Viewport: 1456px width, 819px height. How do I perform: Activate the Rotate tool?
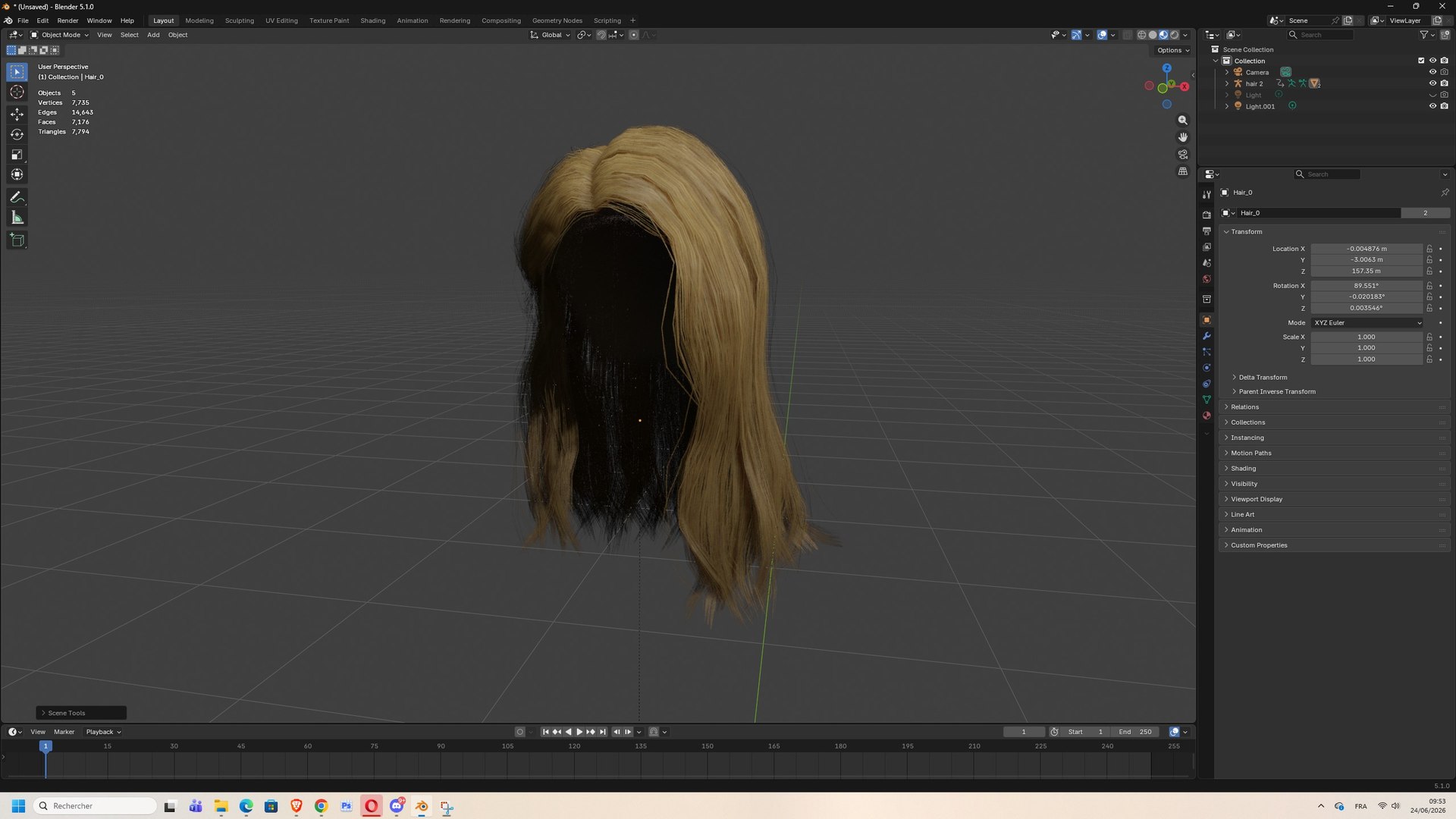17,134
